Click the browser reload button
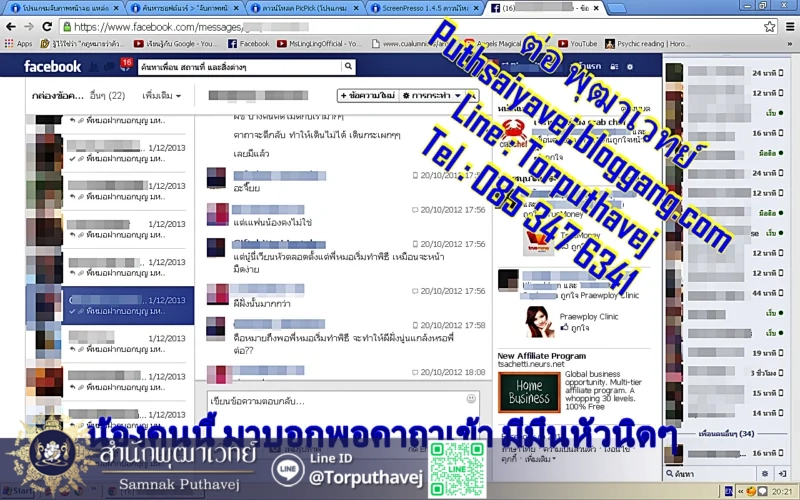 pyautogui.click(x=47, y=27)
